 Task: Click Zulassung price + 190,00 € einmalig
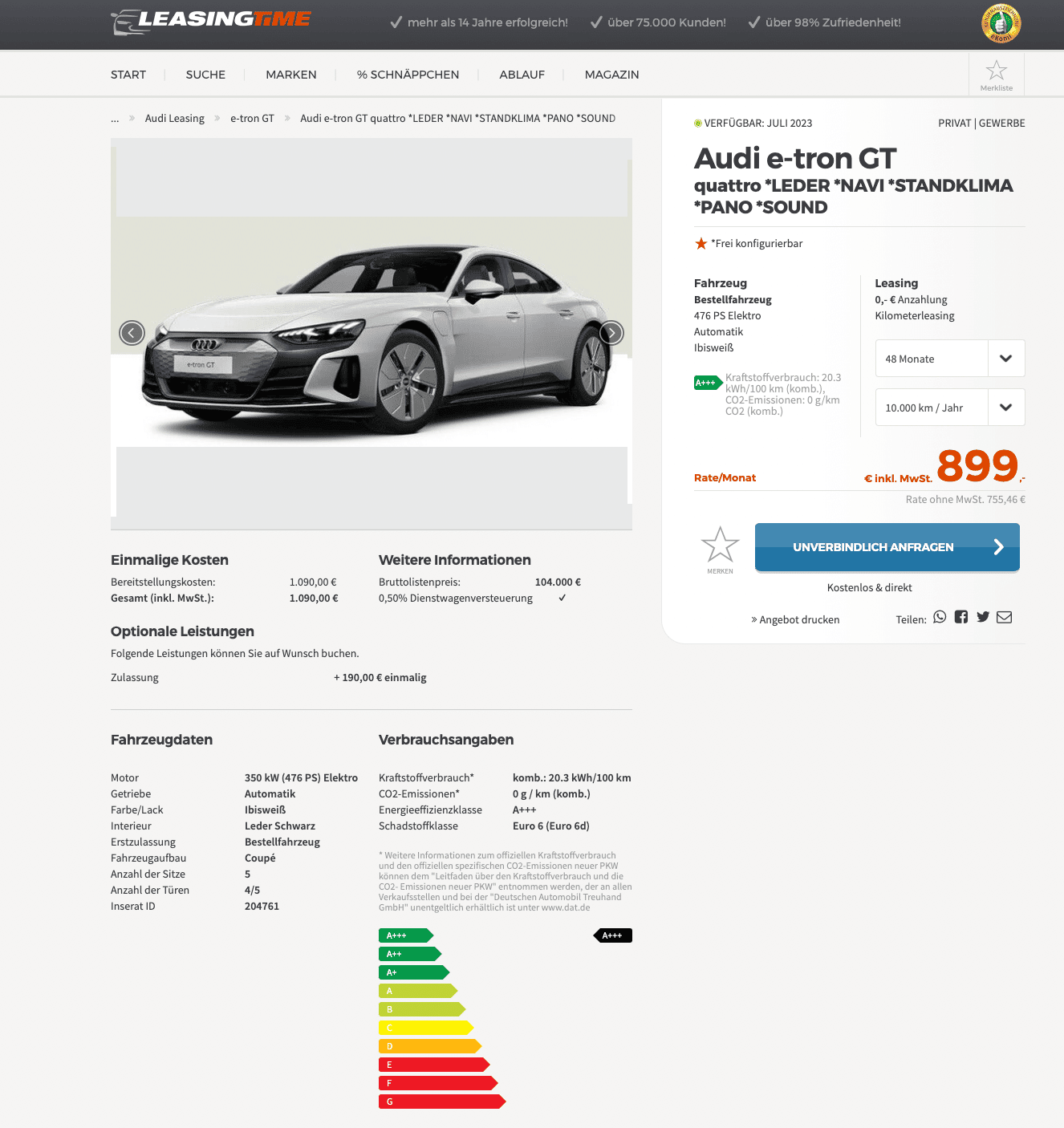pos(380,677)
